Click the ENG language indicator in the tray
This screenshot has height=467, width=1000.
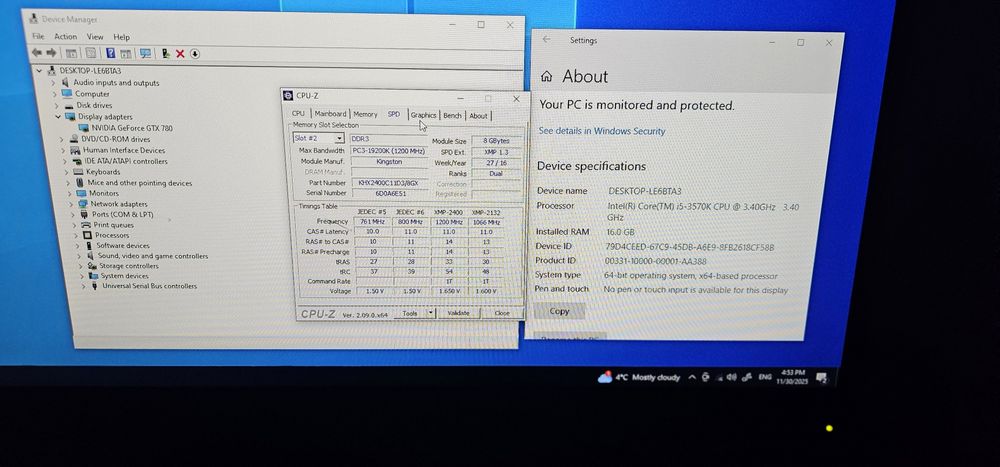765,377
